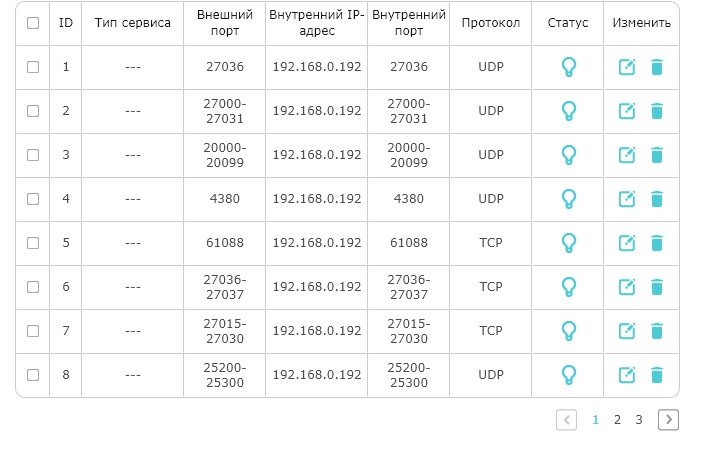Image resolution: width=728 pixels, height=469 pixels.
Task: Toggle status bulb for port 4380 rule
Action: point(569,199)
